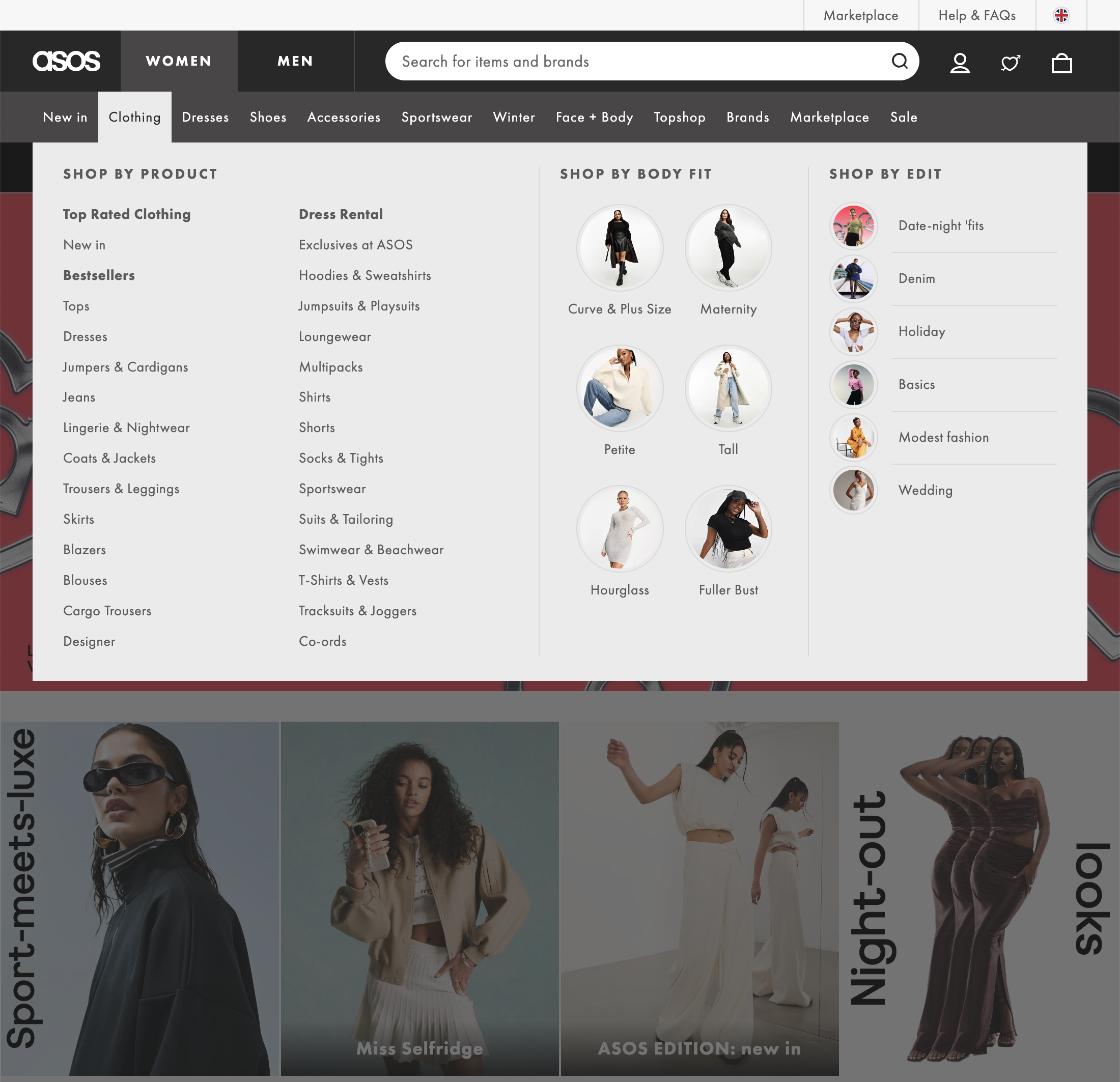Select the Curve & Plus Size body fit icon

(x=620, y=248)
